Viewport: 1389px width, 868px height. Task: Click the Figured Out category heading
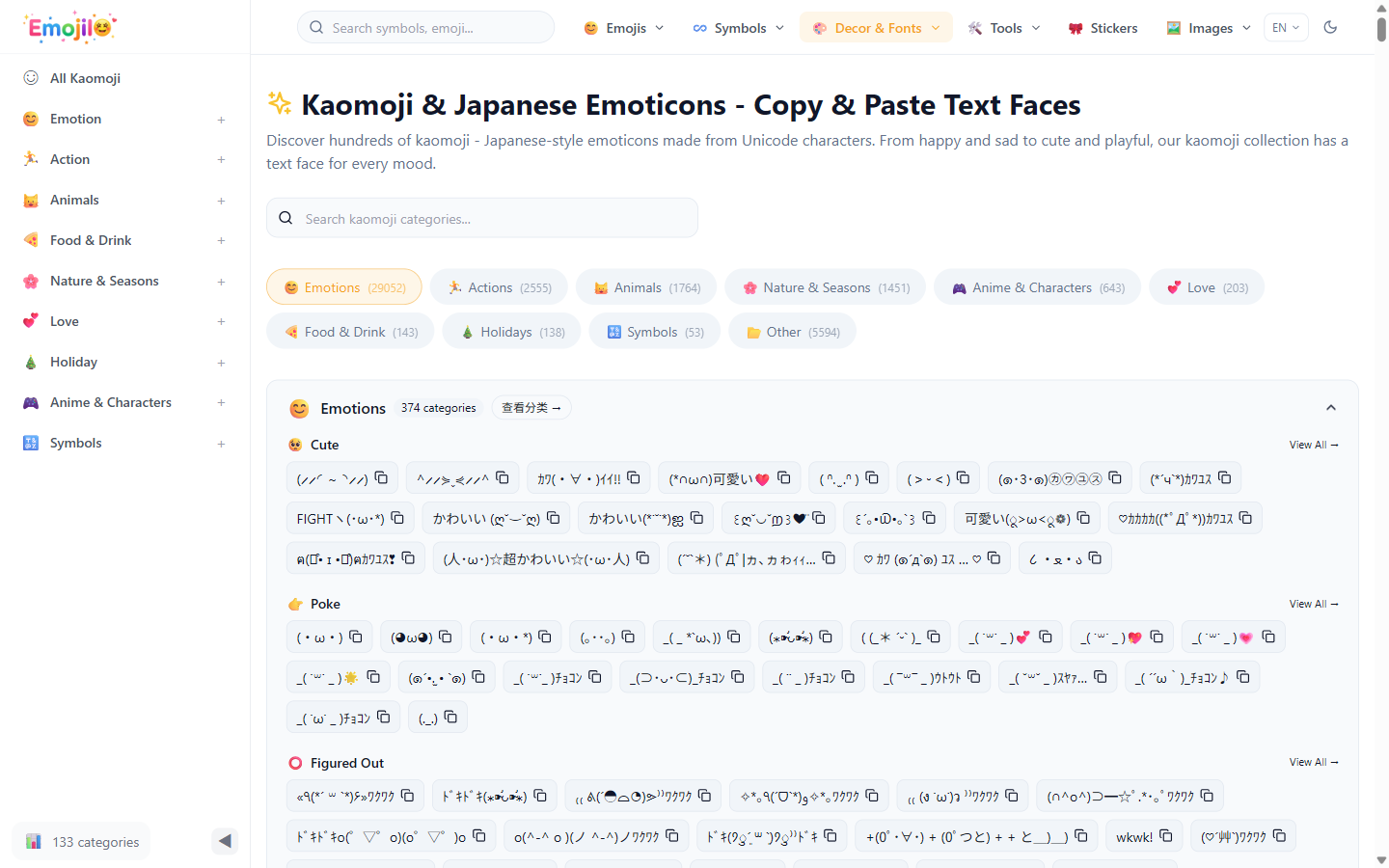pos(347,763)
